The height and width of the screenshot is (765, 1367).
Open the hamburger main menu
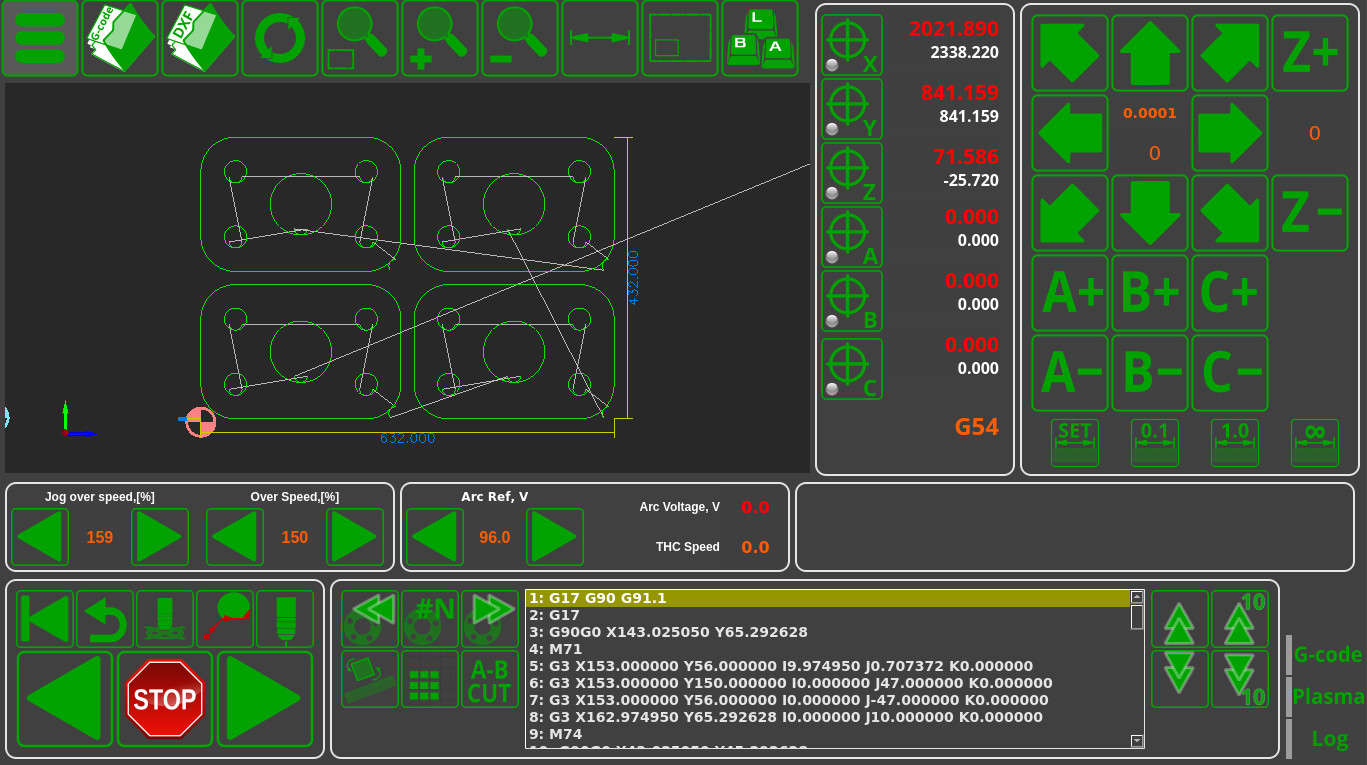(40, 39)
